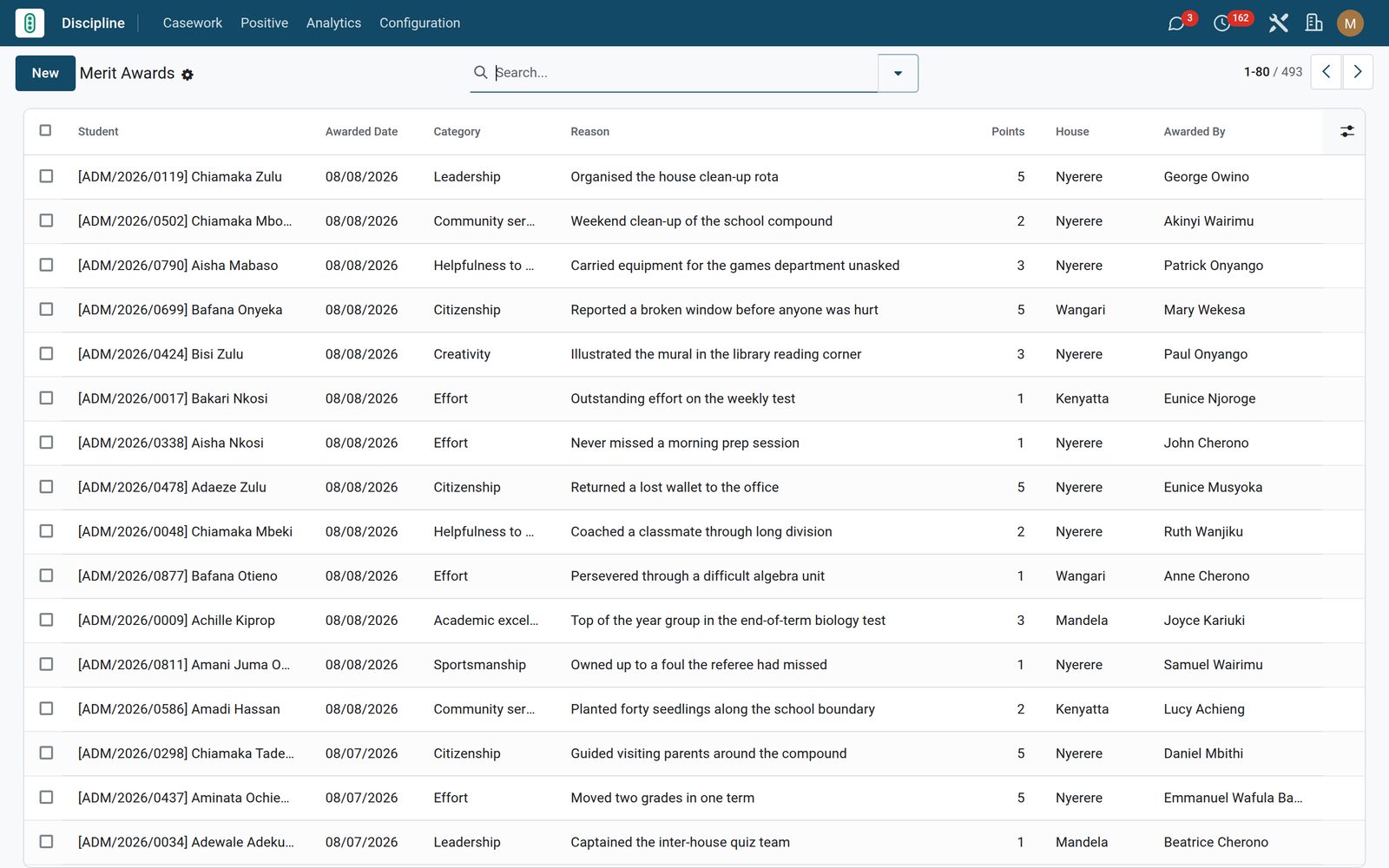This screenshot has width=1389, height=868.
Task: Sort by the Points column header
Action: [x=1007, y=132]
